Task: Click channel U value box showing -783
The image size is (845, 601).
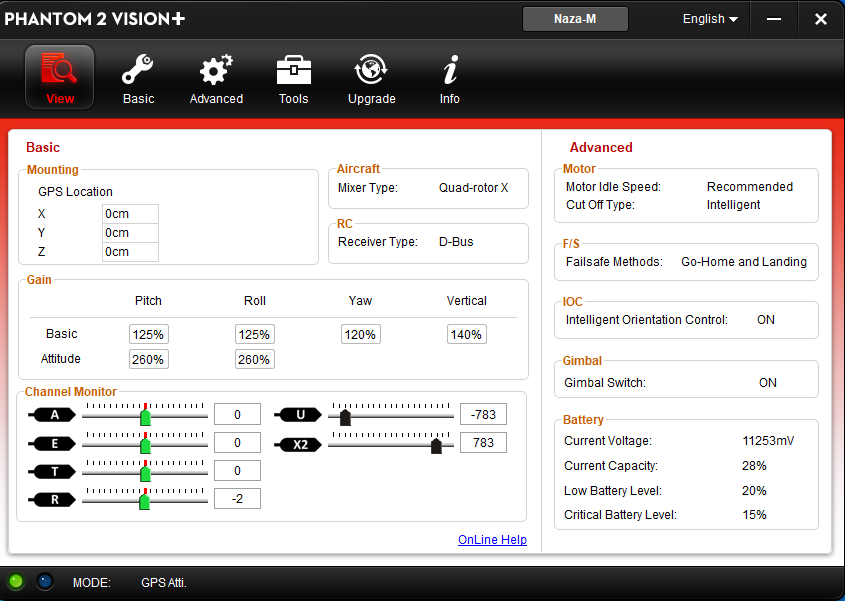Action: (483, 415)
